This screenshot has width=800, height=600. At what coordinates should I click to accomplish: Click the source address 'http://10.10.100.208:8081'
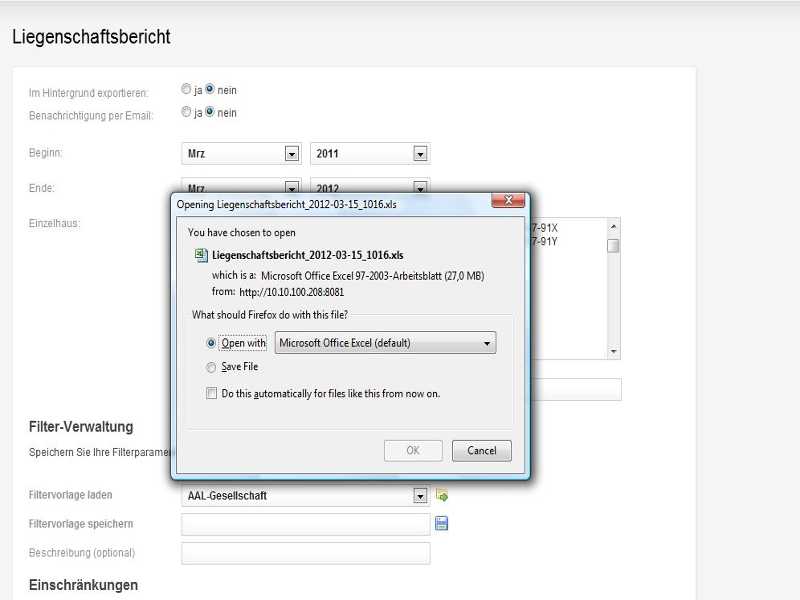pyautogui.click(x=291, y=292)
